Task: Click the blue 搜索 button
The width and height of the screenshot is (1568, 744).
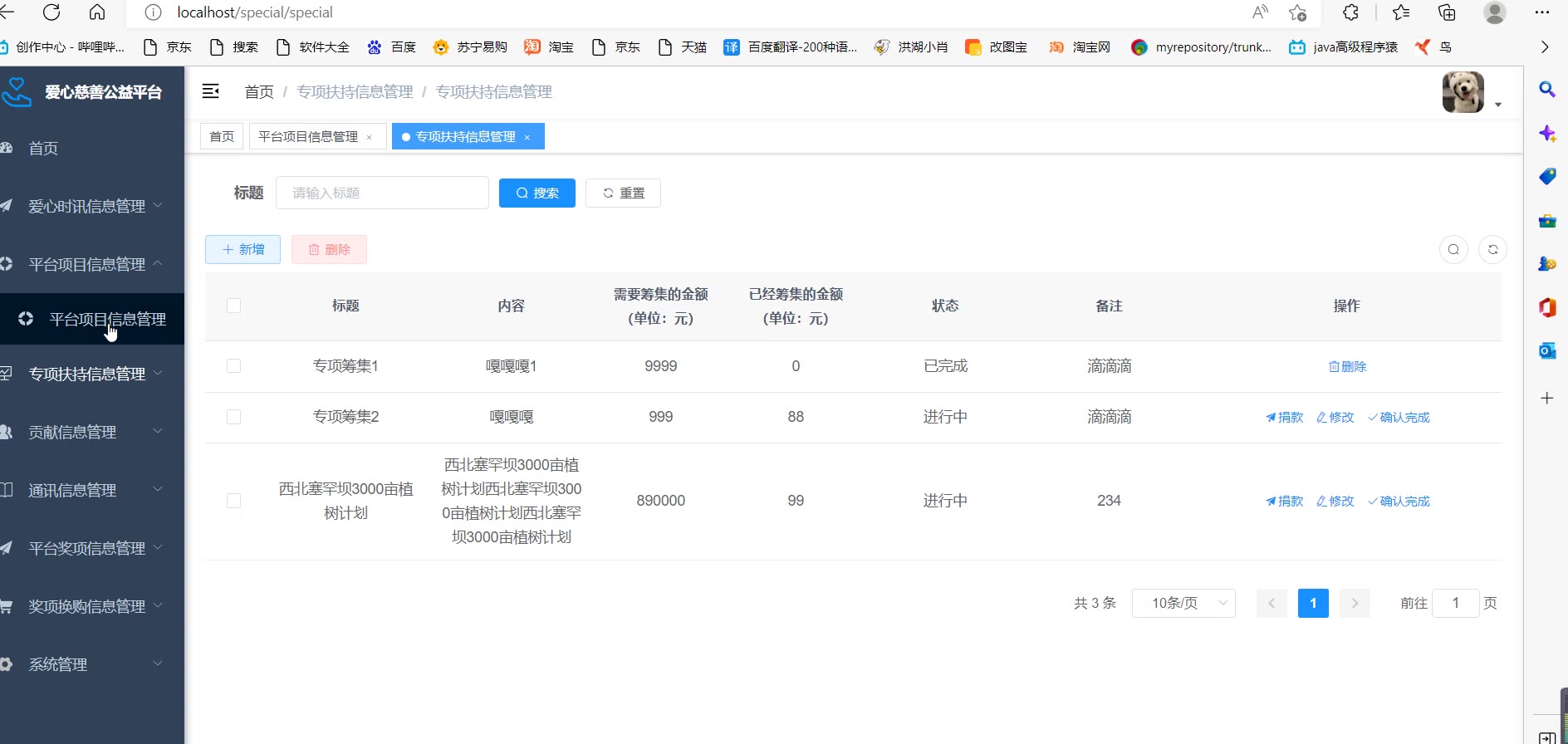Action: (x=537, y=193)
